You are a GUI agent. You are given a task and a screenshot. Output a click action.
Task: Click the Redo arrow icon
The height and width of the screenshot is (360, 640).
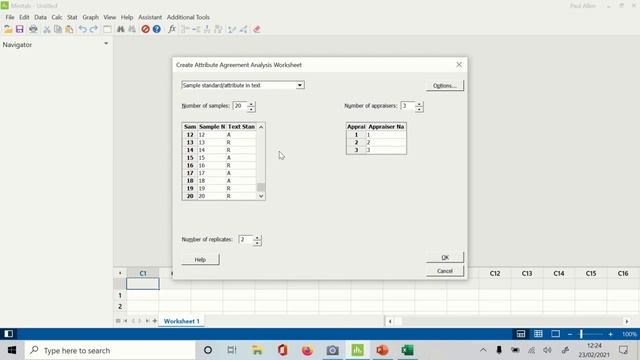pos(93,29)
